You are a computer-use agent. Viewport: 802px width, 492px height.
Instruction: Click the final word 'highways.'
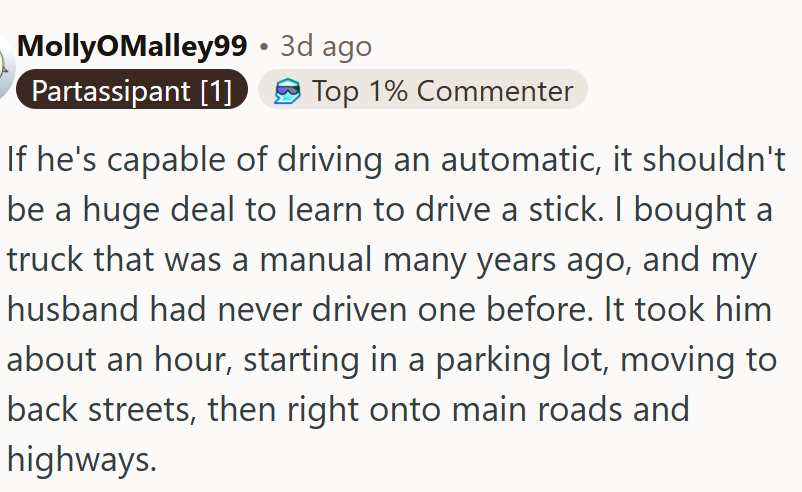pos(82,459)
